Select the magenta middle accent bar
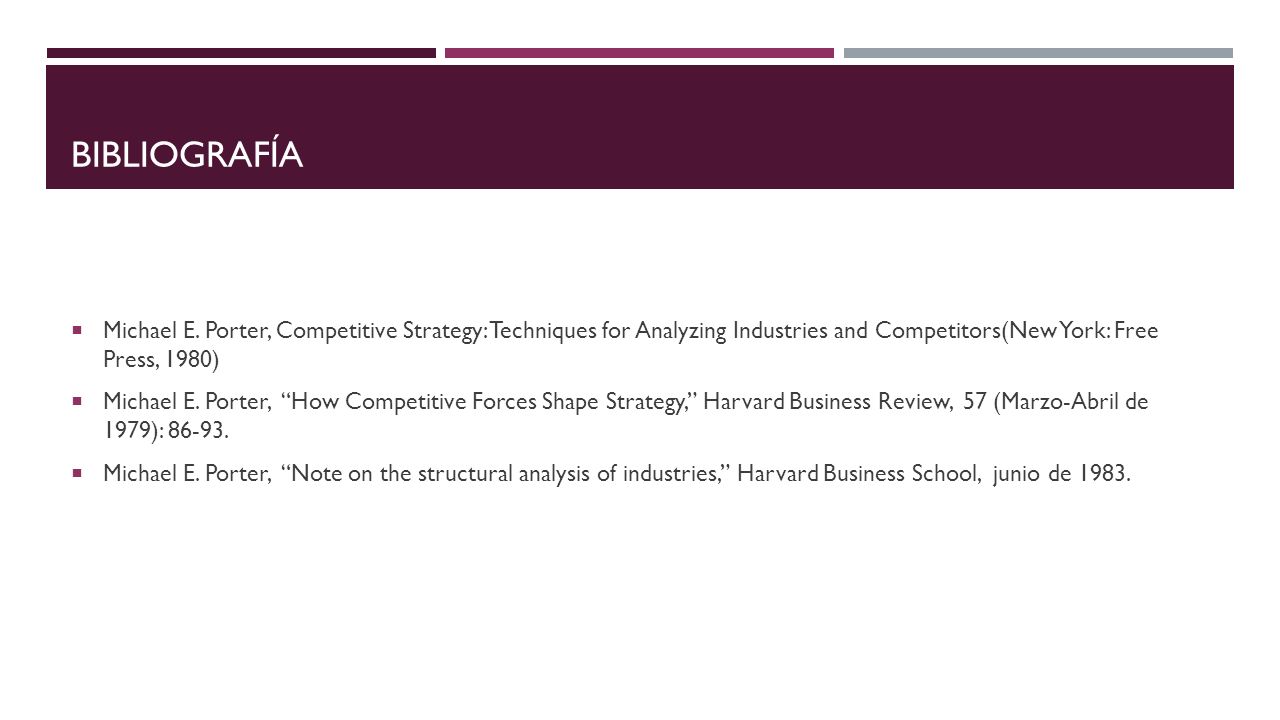1280x720 pixels. click(x=639, y=53)
